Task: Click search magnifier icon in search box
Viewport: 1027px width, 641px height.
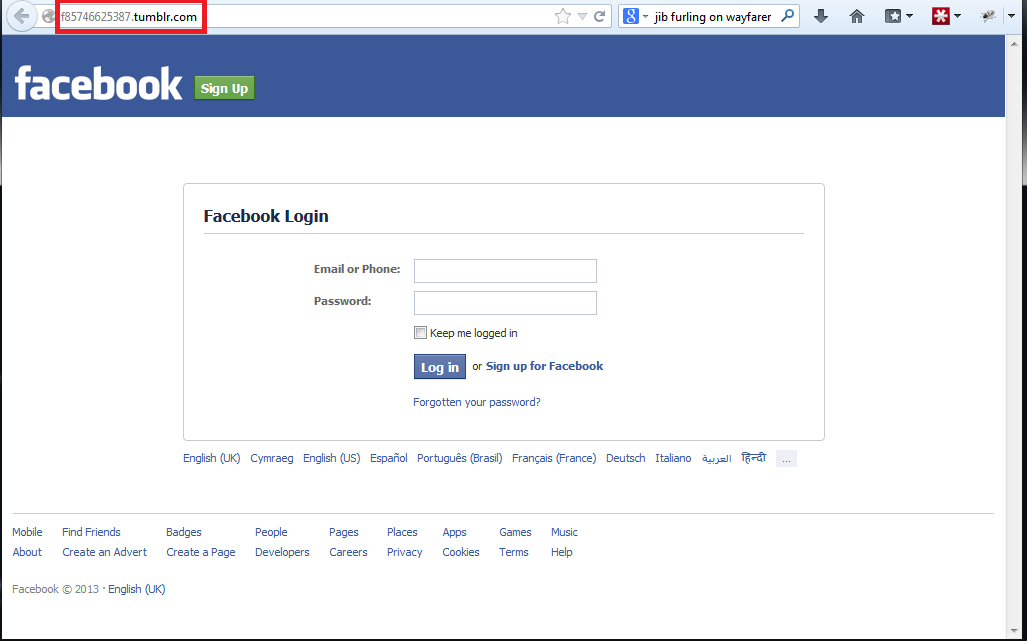Action: click(788, 16)
